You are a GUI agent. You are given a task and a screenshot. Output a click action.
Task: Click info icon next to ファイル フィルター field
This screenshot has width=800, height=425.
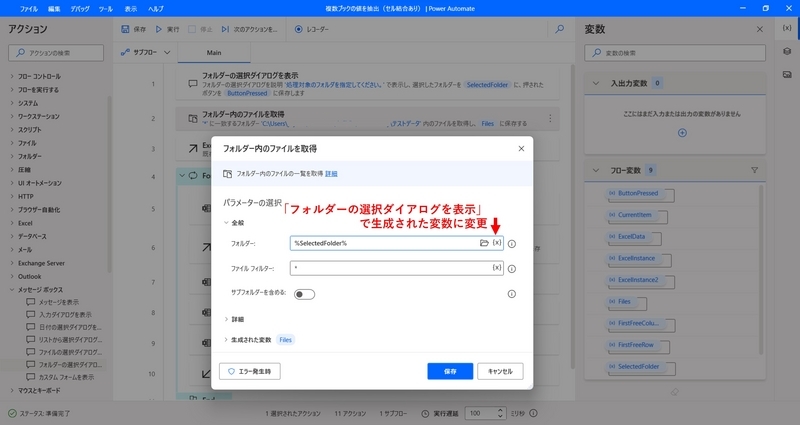(x=512, y=269)
